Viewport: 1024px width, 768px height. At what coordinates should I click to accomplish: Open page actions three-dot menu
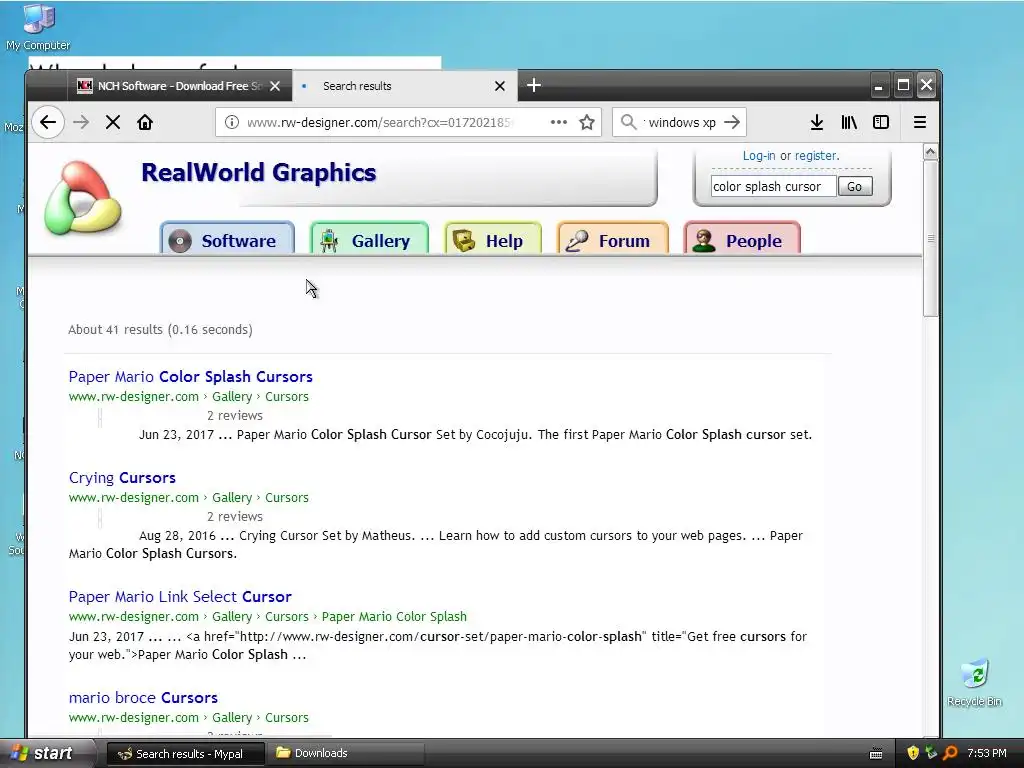click(x=558, y=122)
